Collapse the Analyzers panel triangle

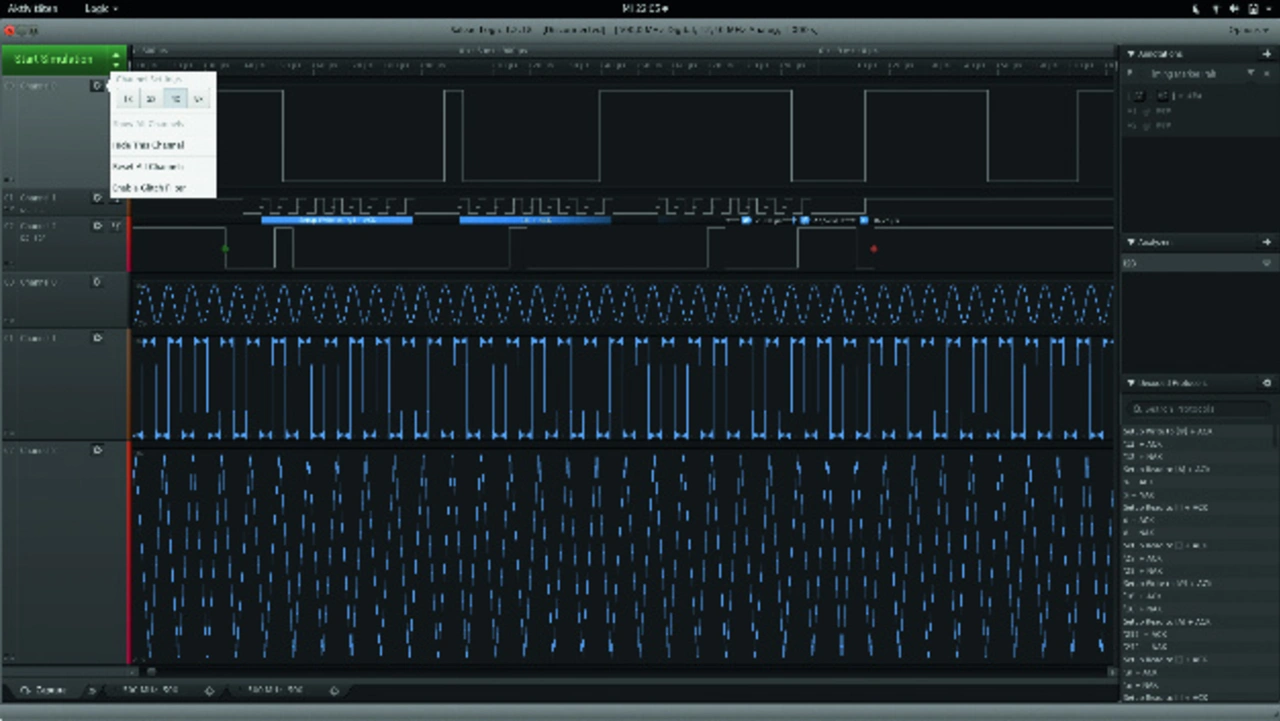click(x=1131, y=242)
